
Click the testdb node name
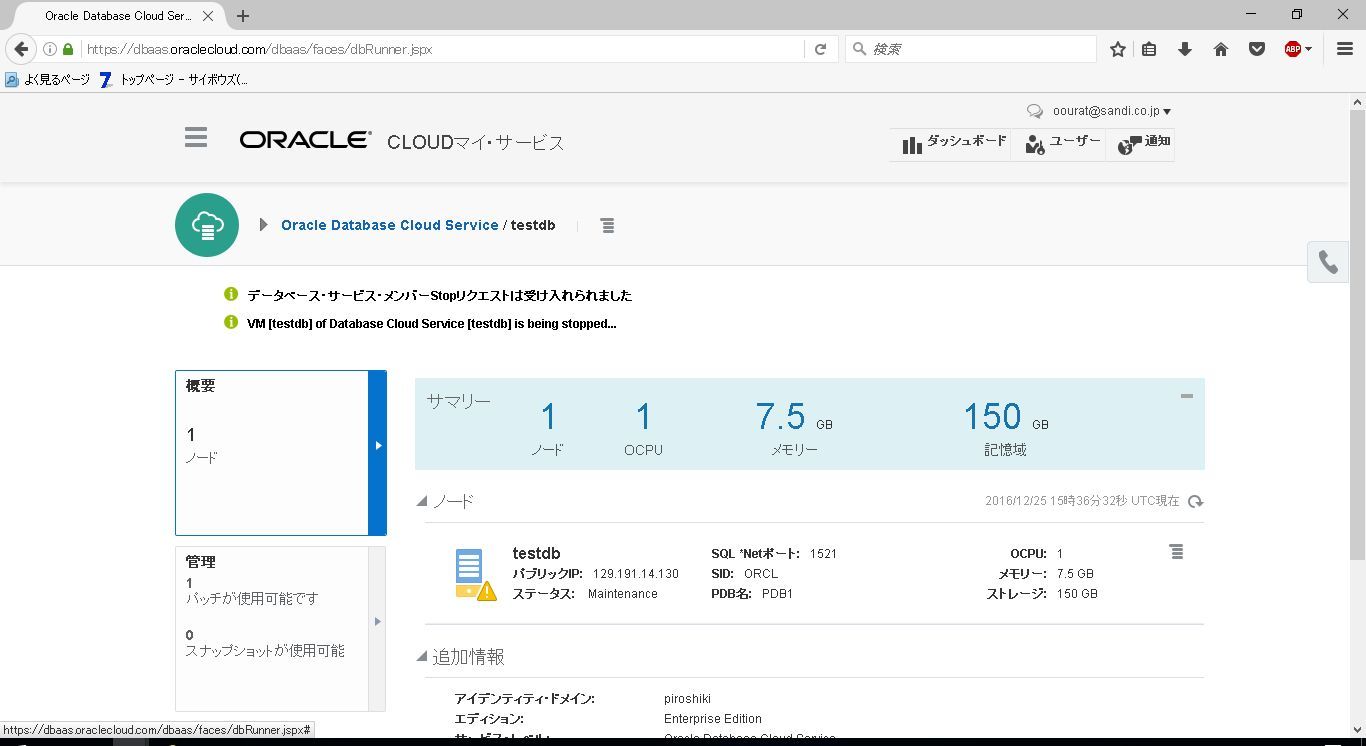pyautogui.click(x=536, y=553)
